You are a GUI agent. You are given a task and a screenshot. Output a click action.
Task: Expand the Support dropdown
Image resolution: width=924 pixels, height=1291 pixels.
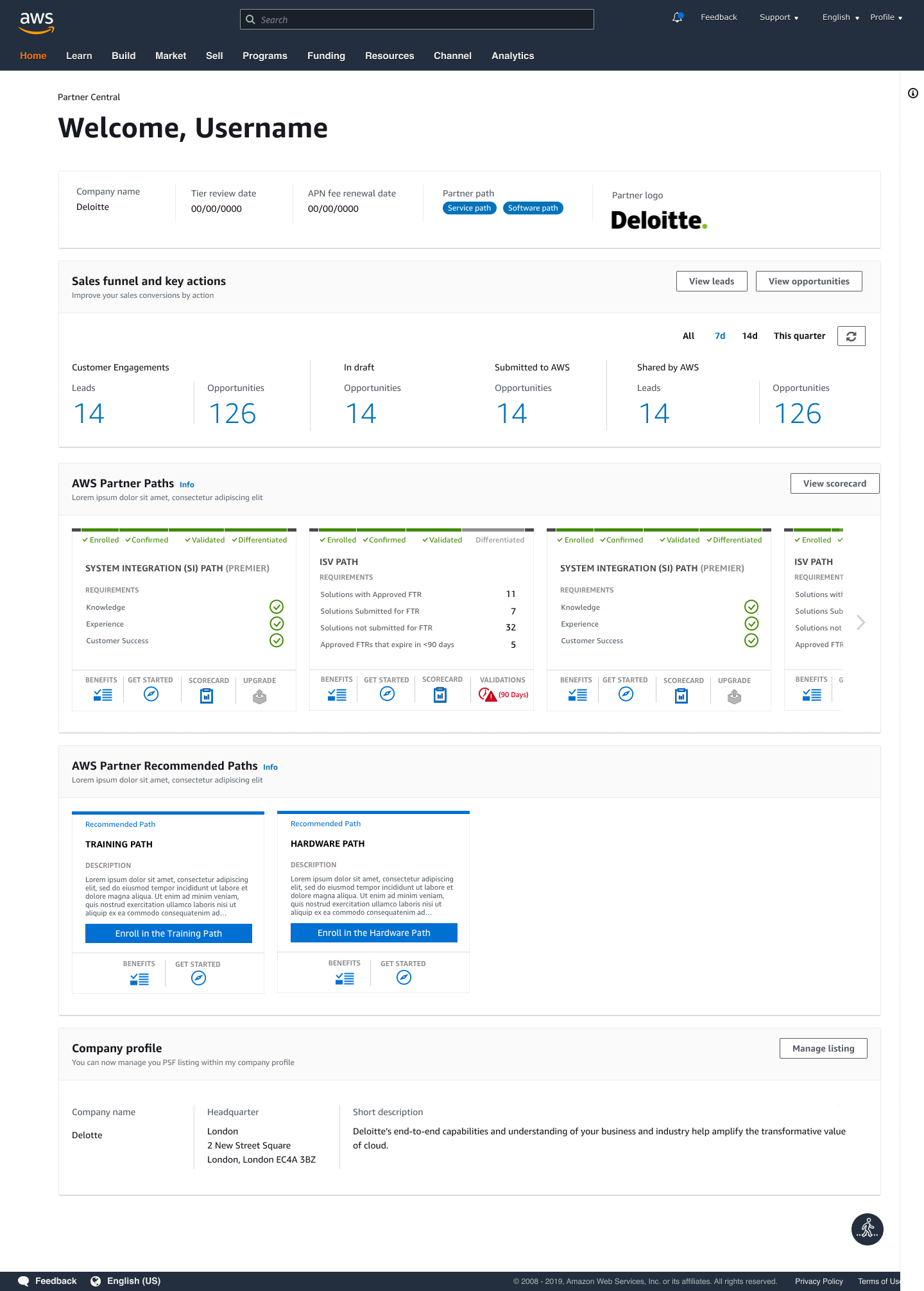pyautogui.click(x=779, y=17)
